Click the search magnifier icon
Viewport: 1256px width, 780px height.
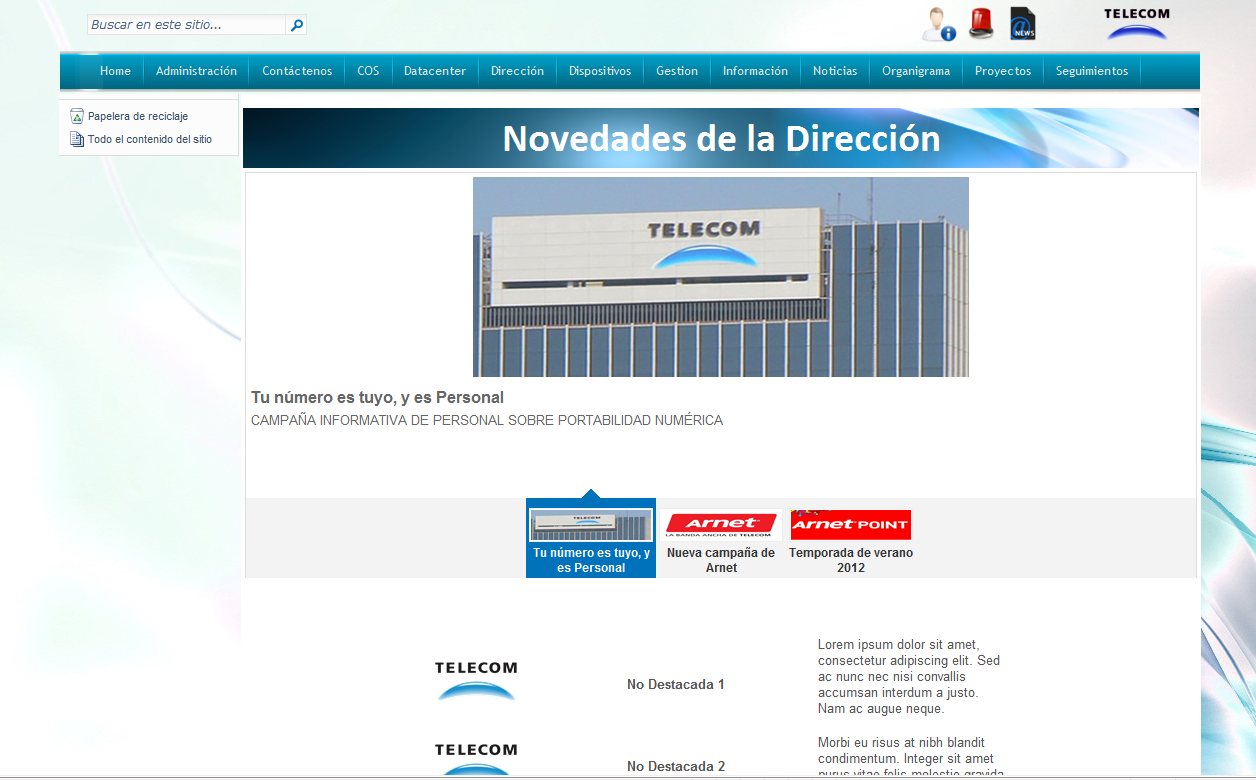297,25
